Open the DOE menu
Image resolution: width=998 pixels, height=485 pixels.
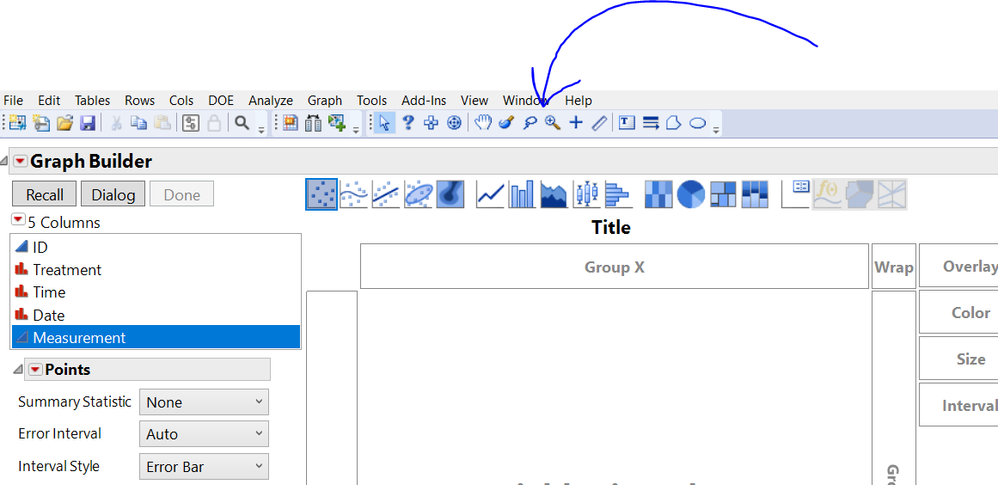(221, 101)
